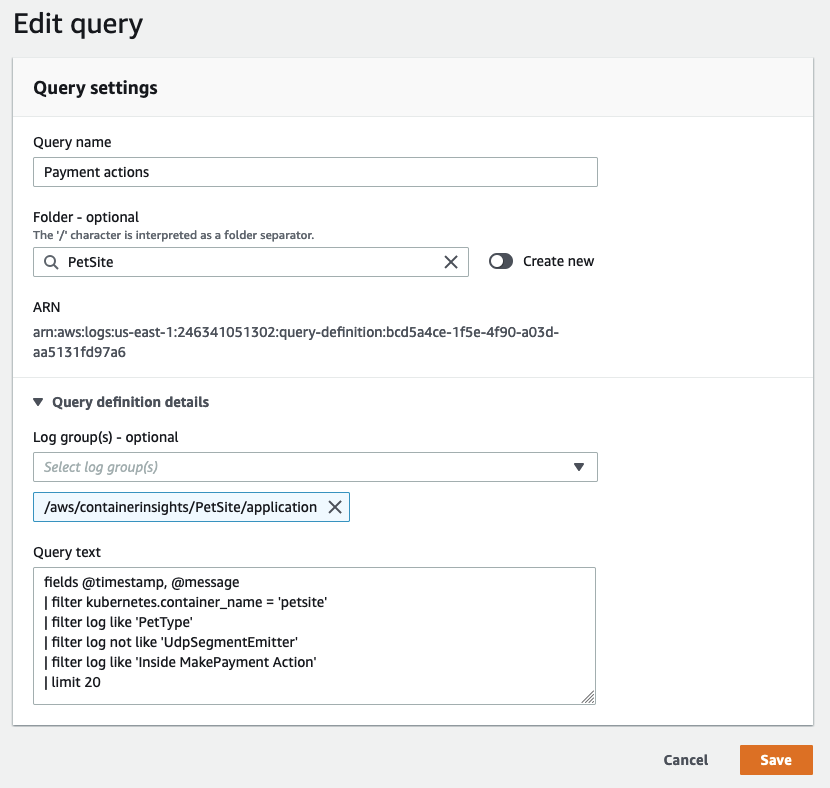Click into the PetSite folder search field
The height and width of the screenshot is (788, 830).
pos(250,262)
